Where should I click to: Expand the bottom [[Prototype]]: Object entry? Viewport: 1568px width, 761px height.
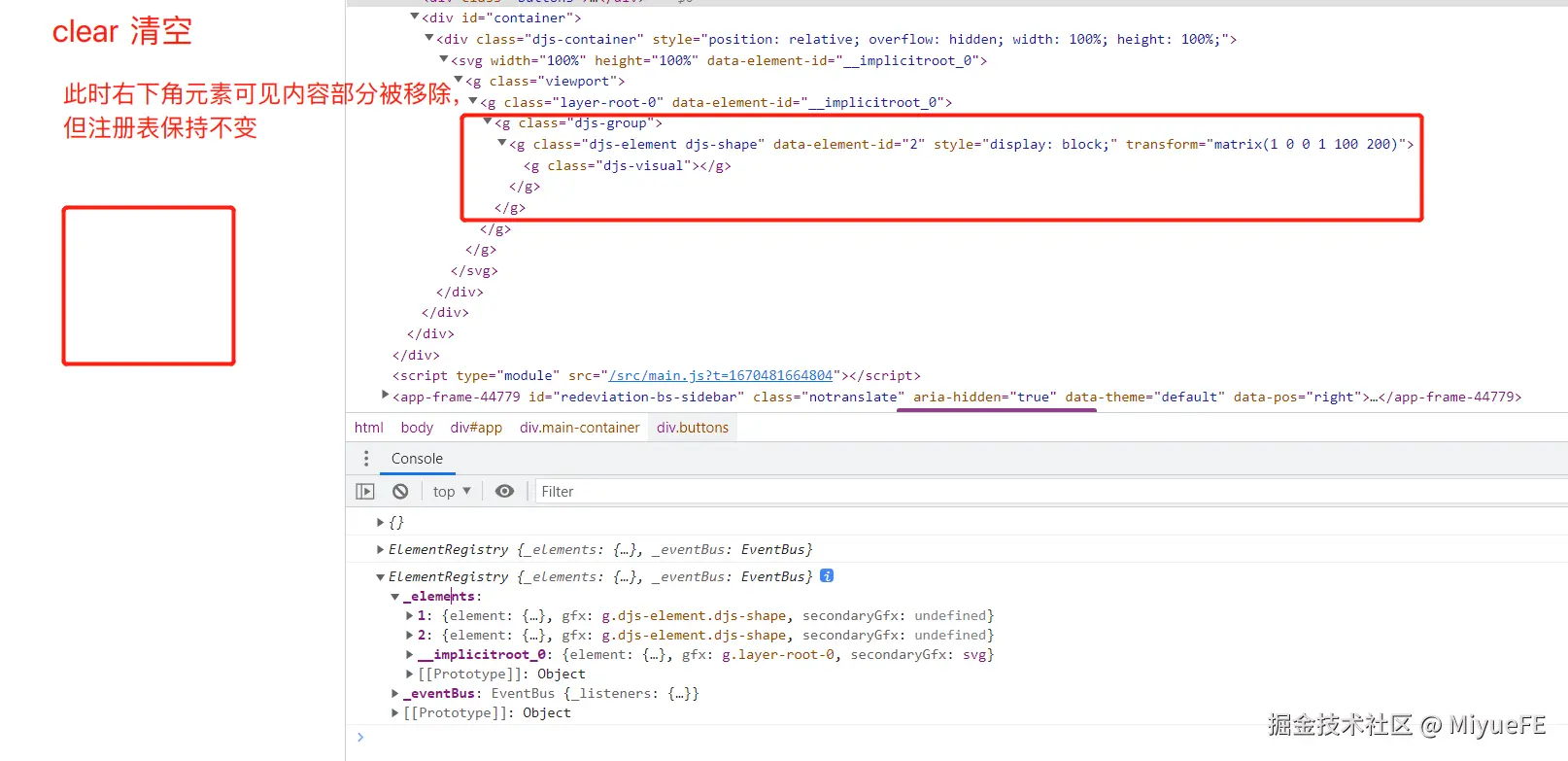pos(395,712)
